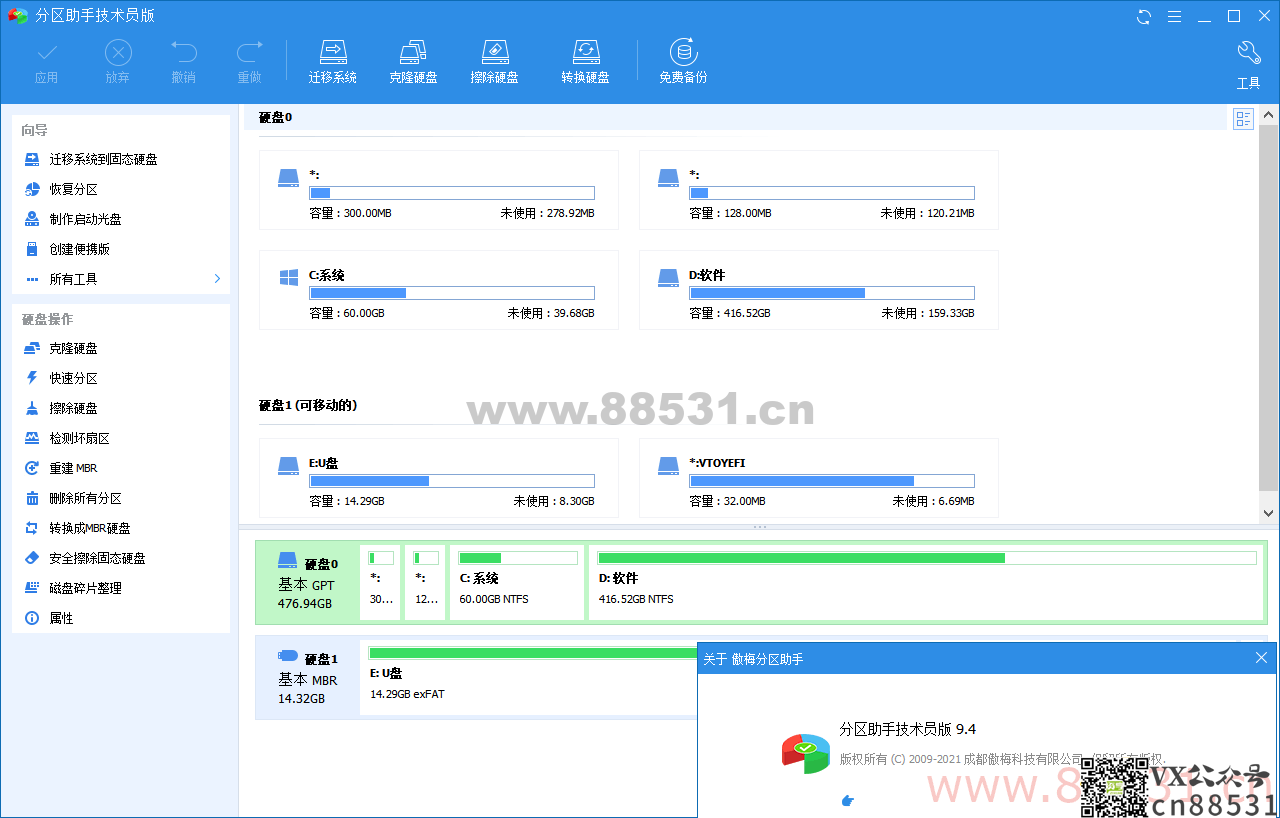Select the E:U盘 partition card
The width and height of the screenshot is (1280, 818).
[x=438, y=478]
